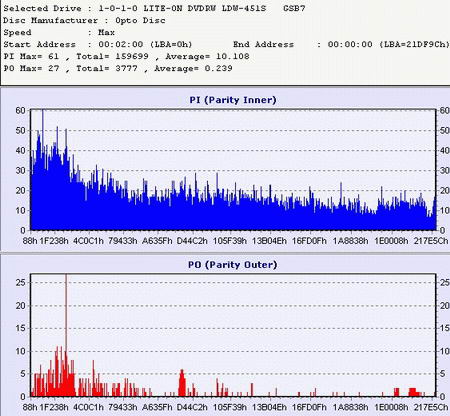Click the PO (Parity Outer) chart title

coord(233,265)
